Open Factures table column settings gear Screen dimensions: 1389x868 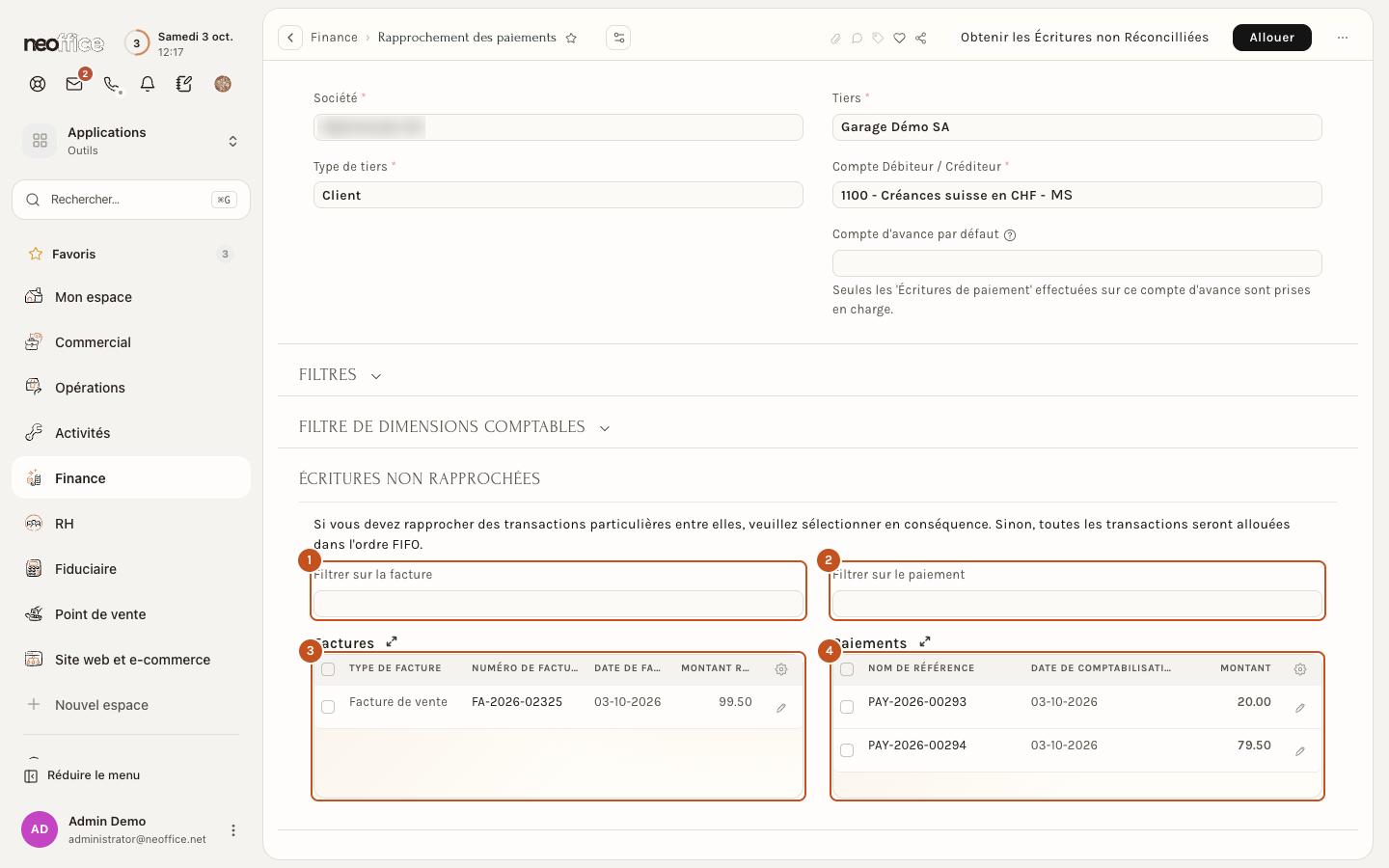781,668
